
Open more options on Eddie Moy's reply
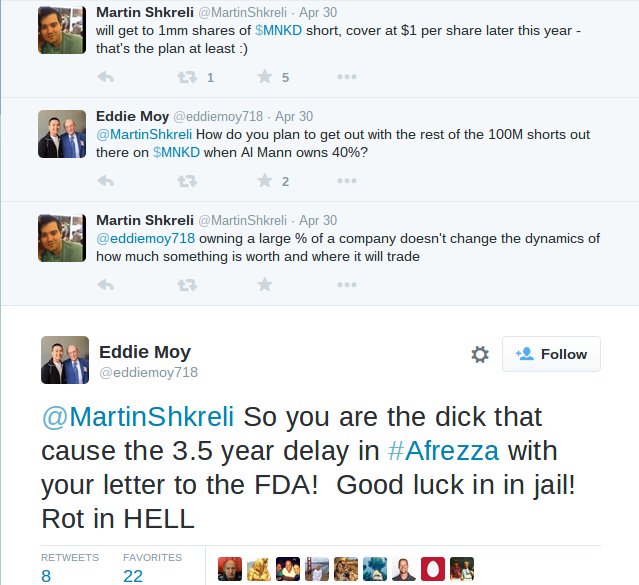[x=346, y=181]
